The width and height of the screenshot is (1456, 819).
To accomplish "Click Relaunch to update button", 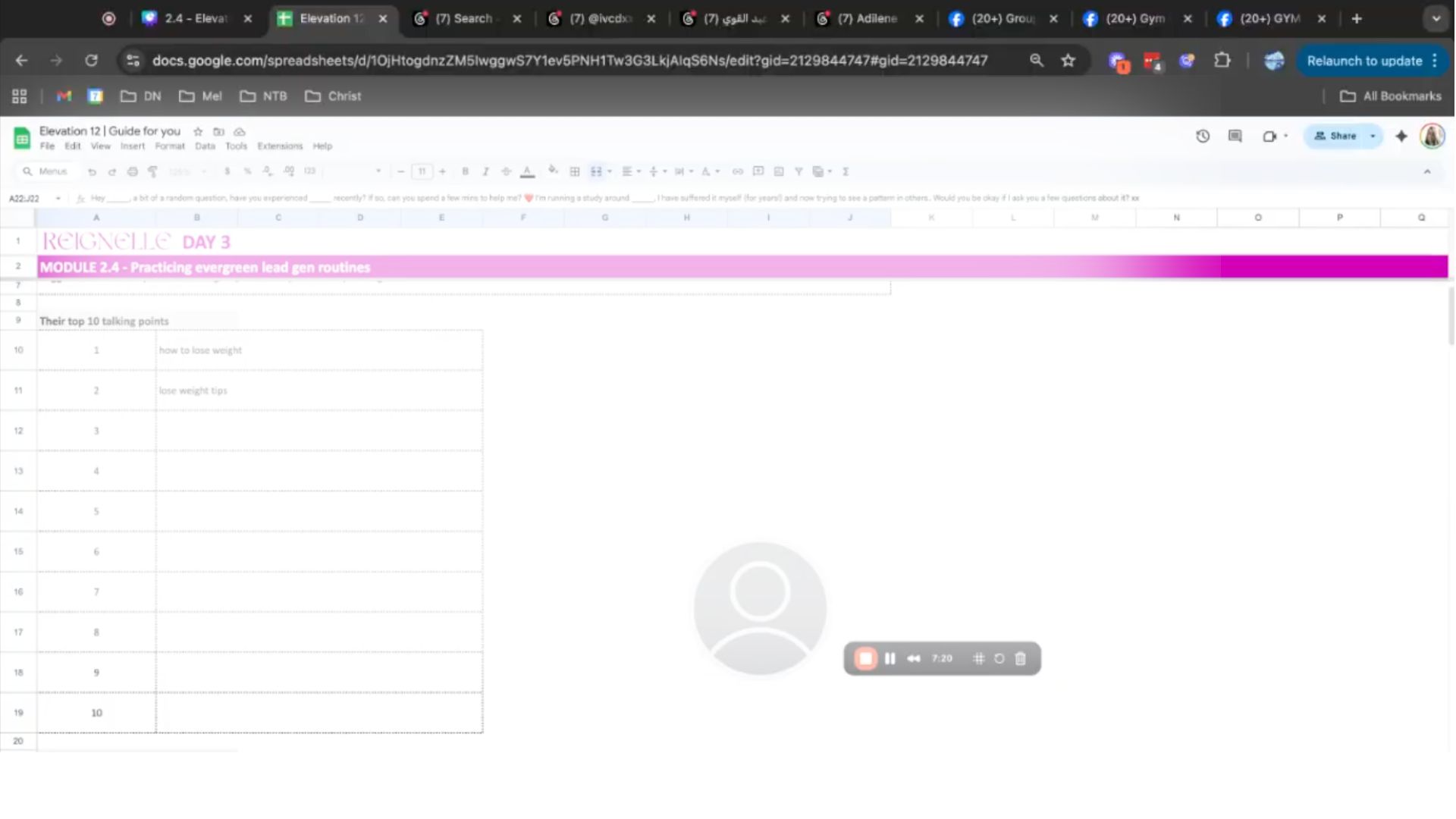I will click(1364, 61).
